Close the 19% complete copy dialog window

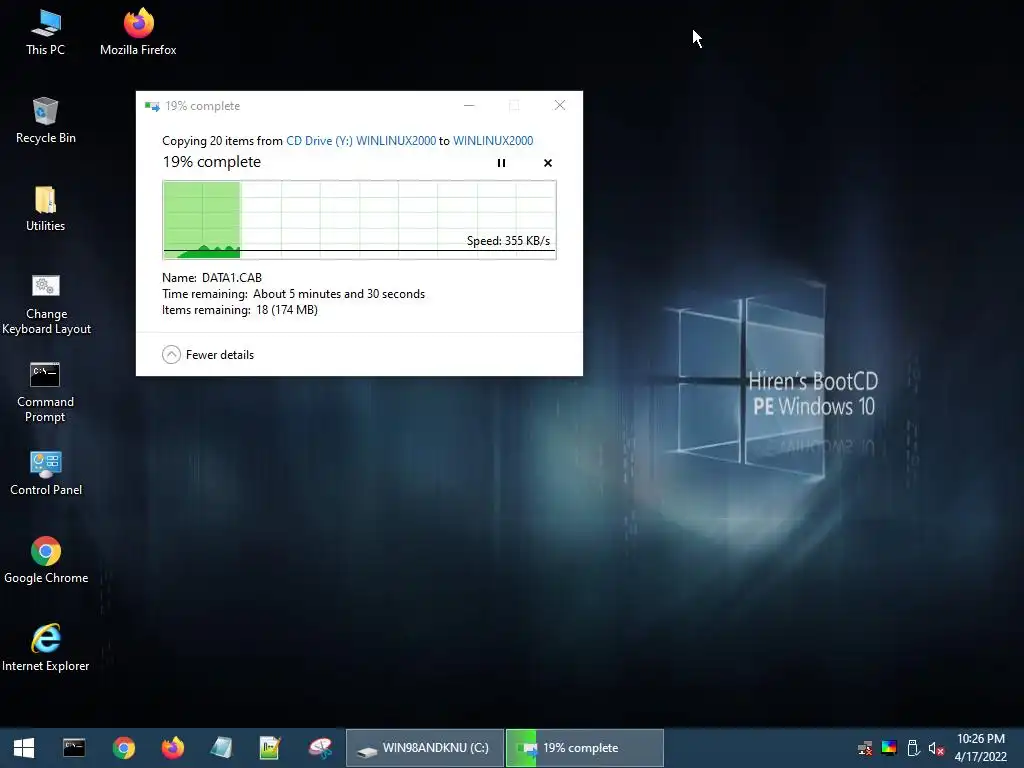[x=560, y=105]
